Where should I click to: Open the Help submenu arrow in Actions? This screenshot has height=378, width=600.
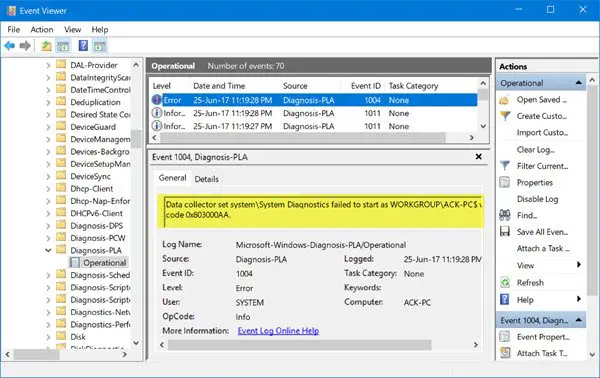pyautogui.click(x=579, y=299)
